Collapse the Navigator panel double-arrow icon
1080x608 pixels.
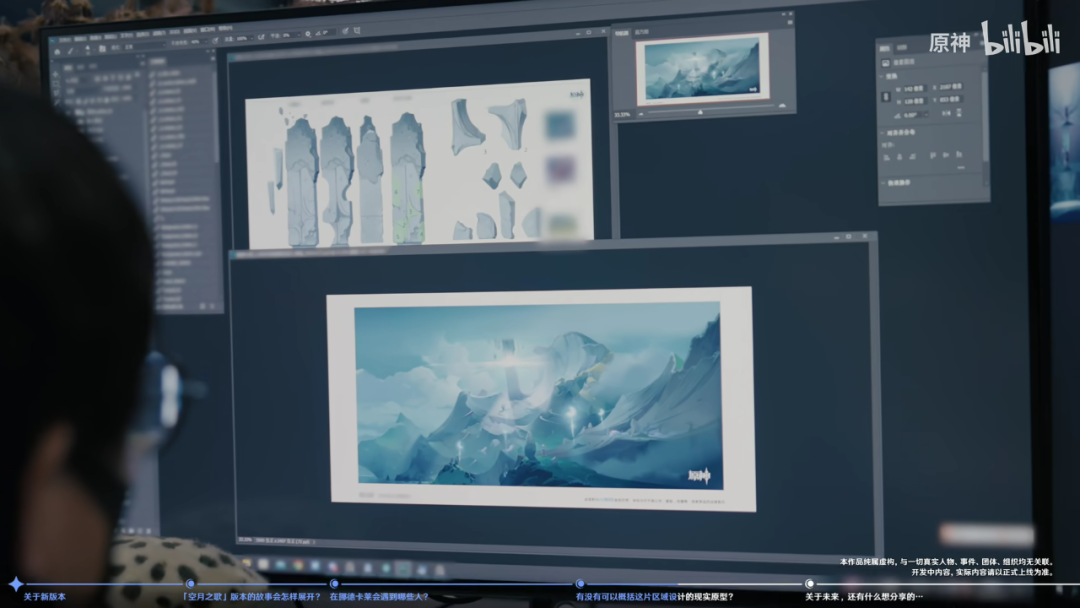783,13
